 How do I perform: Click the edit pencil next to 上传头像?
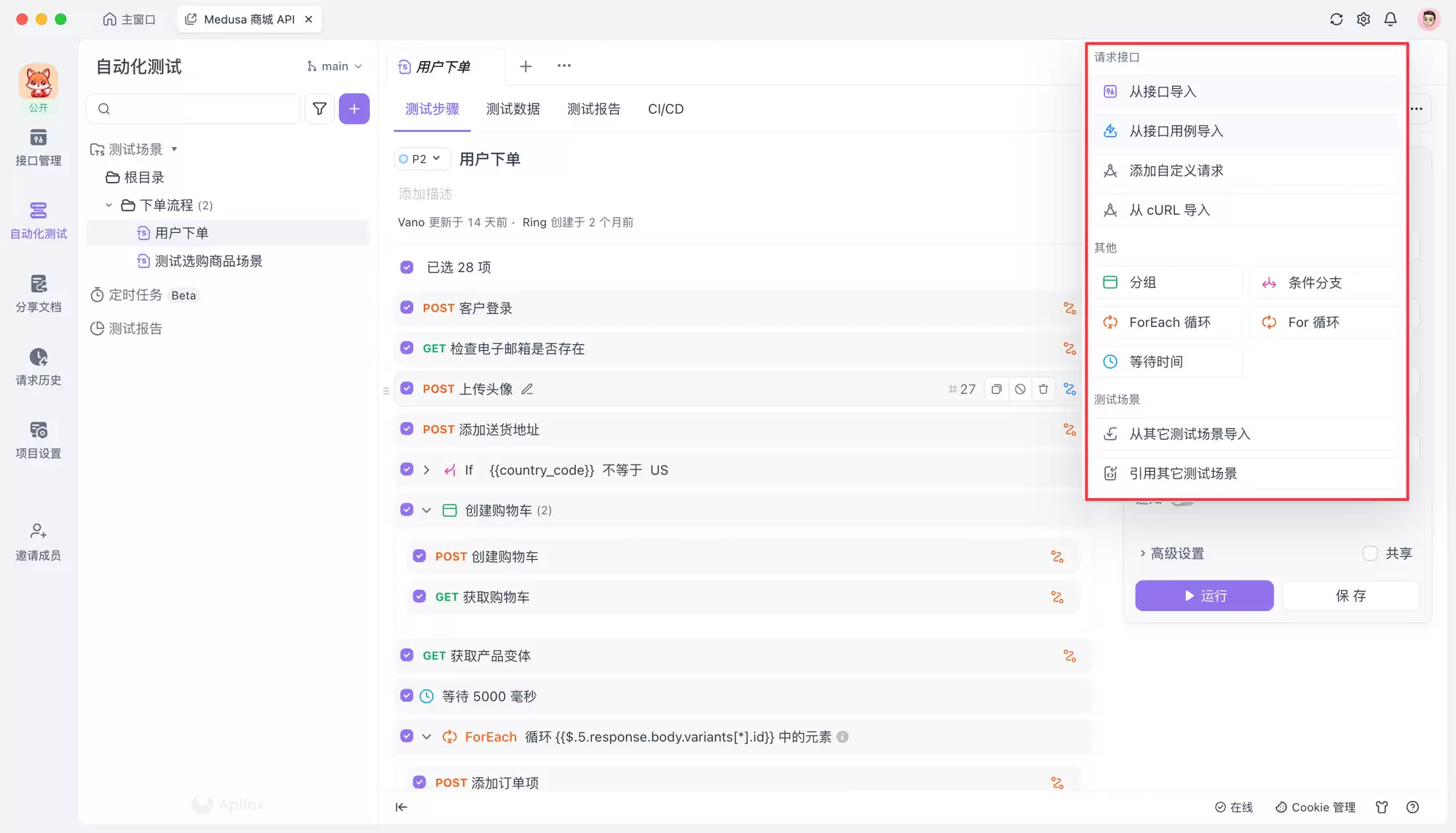click(528, 390)
